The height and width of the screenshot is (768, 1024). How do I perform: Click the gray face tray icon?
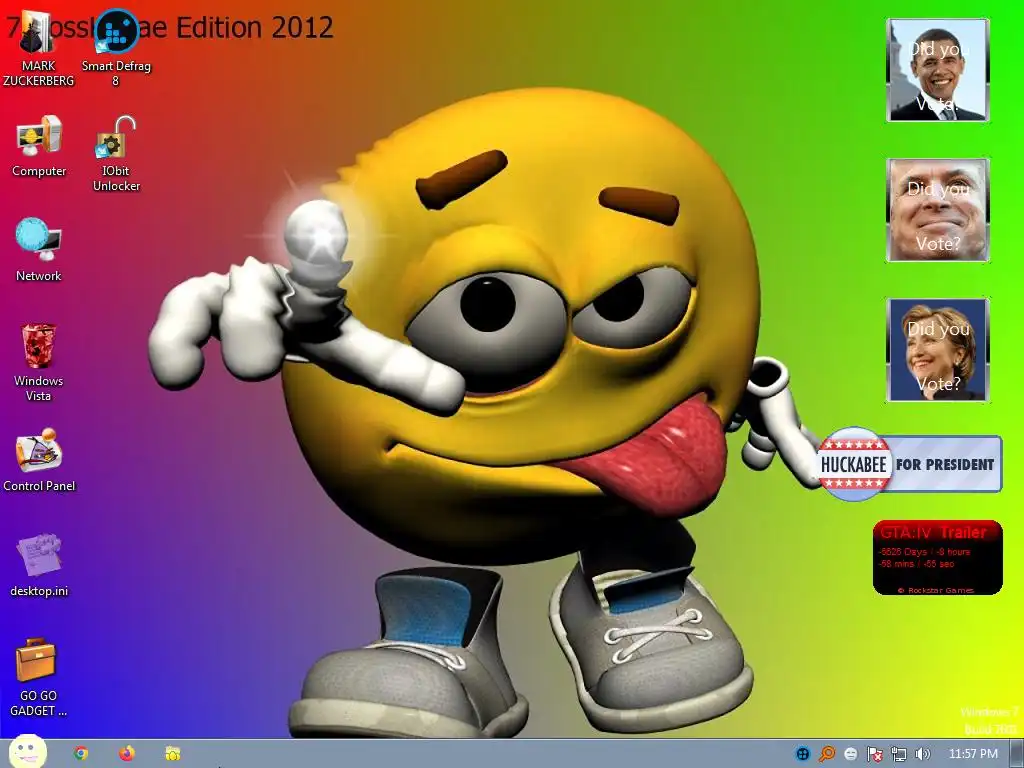pyautogui.click(x=850, y=754)
